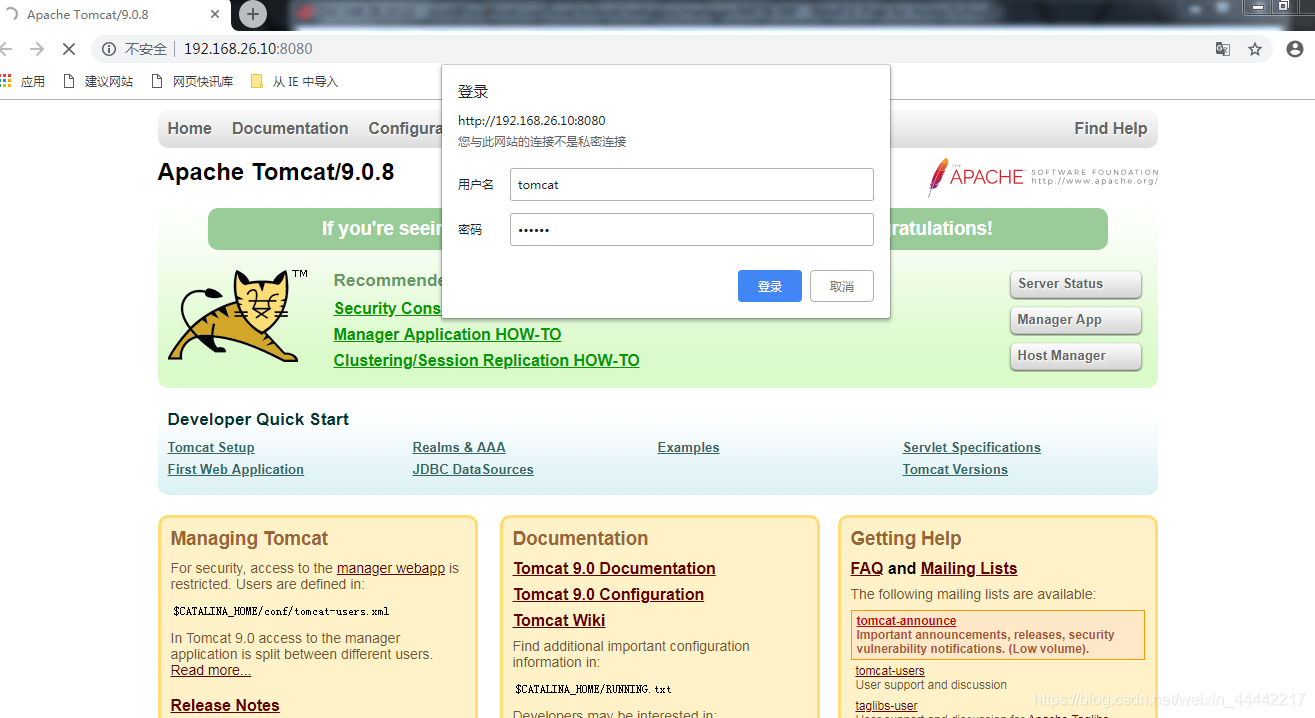Open the Release Notes link
The image size is (1315, 718).
[x=225, y=705]
